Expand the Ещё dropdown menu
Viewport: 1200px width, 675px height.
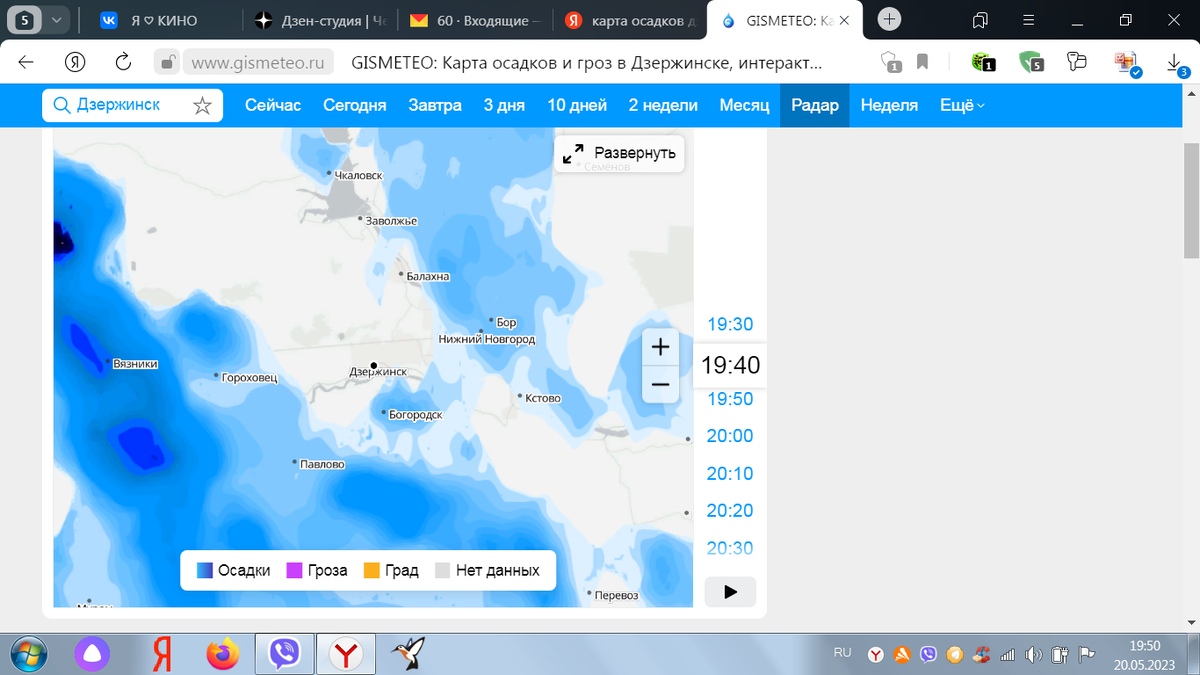962,105
